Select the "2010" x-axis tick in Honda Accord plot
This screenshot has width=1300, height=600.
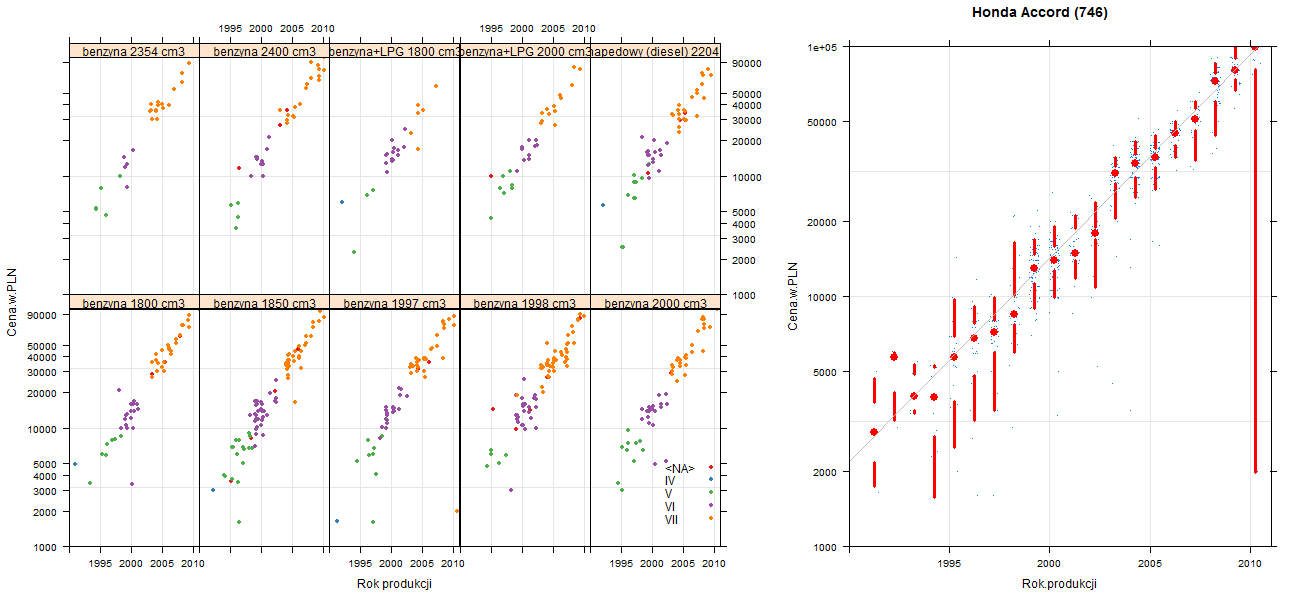tap(1250, 563)
